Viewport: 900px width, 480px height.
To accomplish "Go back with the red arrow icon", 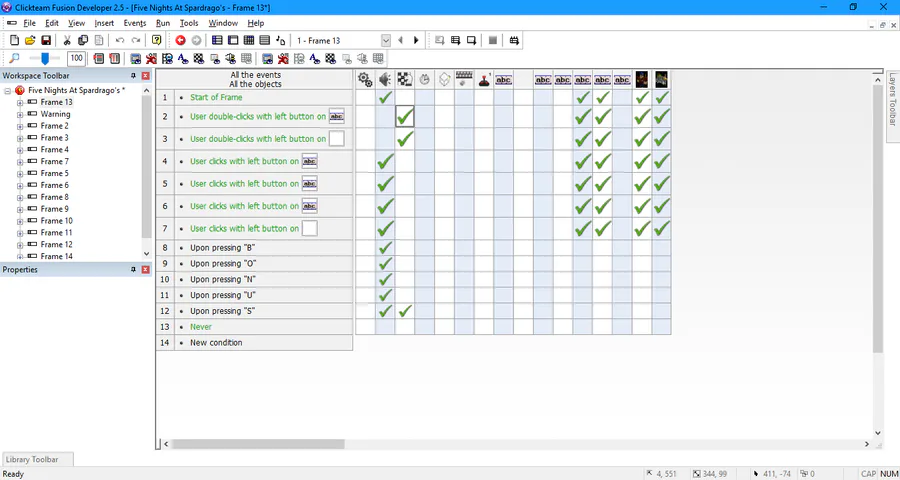I will (180, 40).
